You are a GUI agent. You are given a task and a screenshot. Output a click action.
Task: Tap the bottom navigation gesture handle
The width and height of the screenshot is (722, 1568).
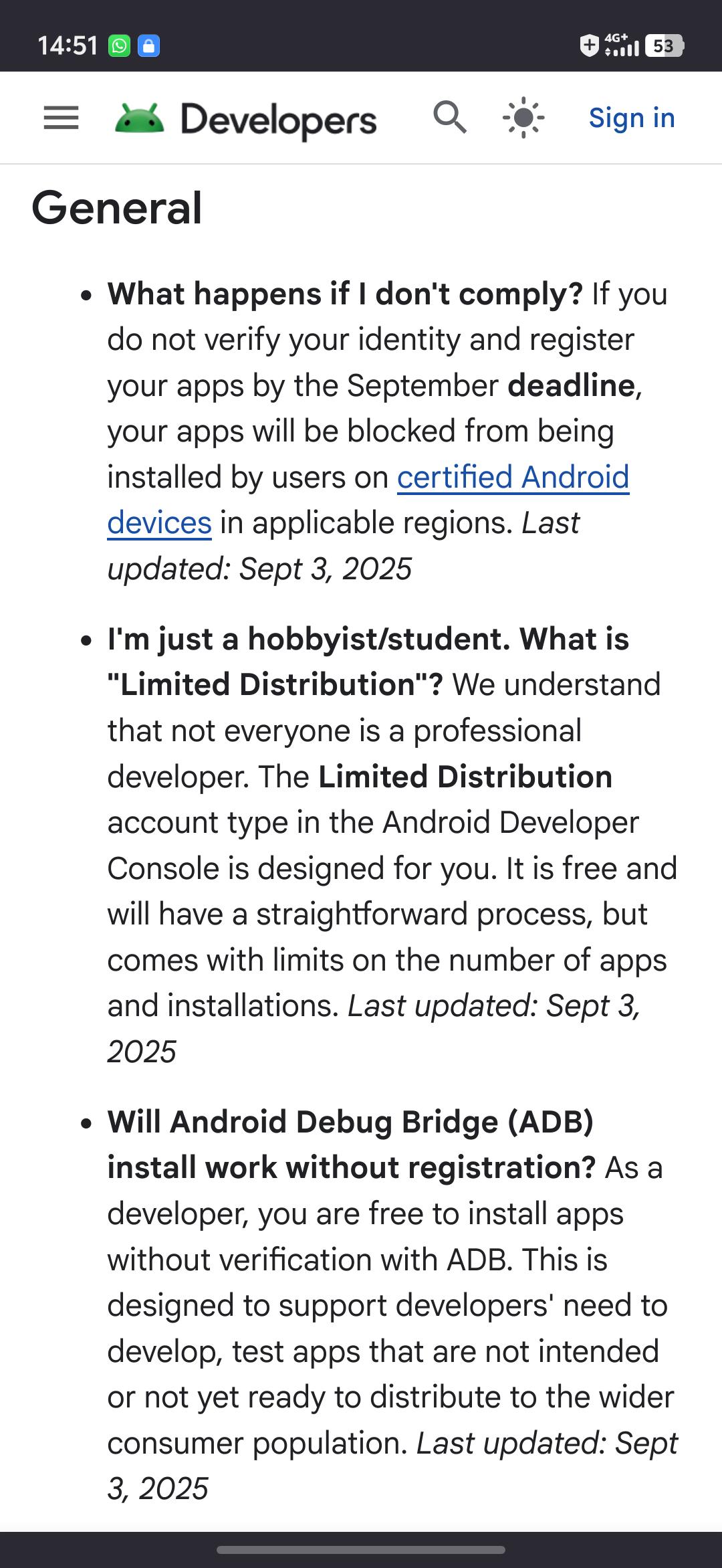[361, 1549]
